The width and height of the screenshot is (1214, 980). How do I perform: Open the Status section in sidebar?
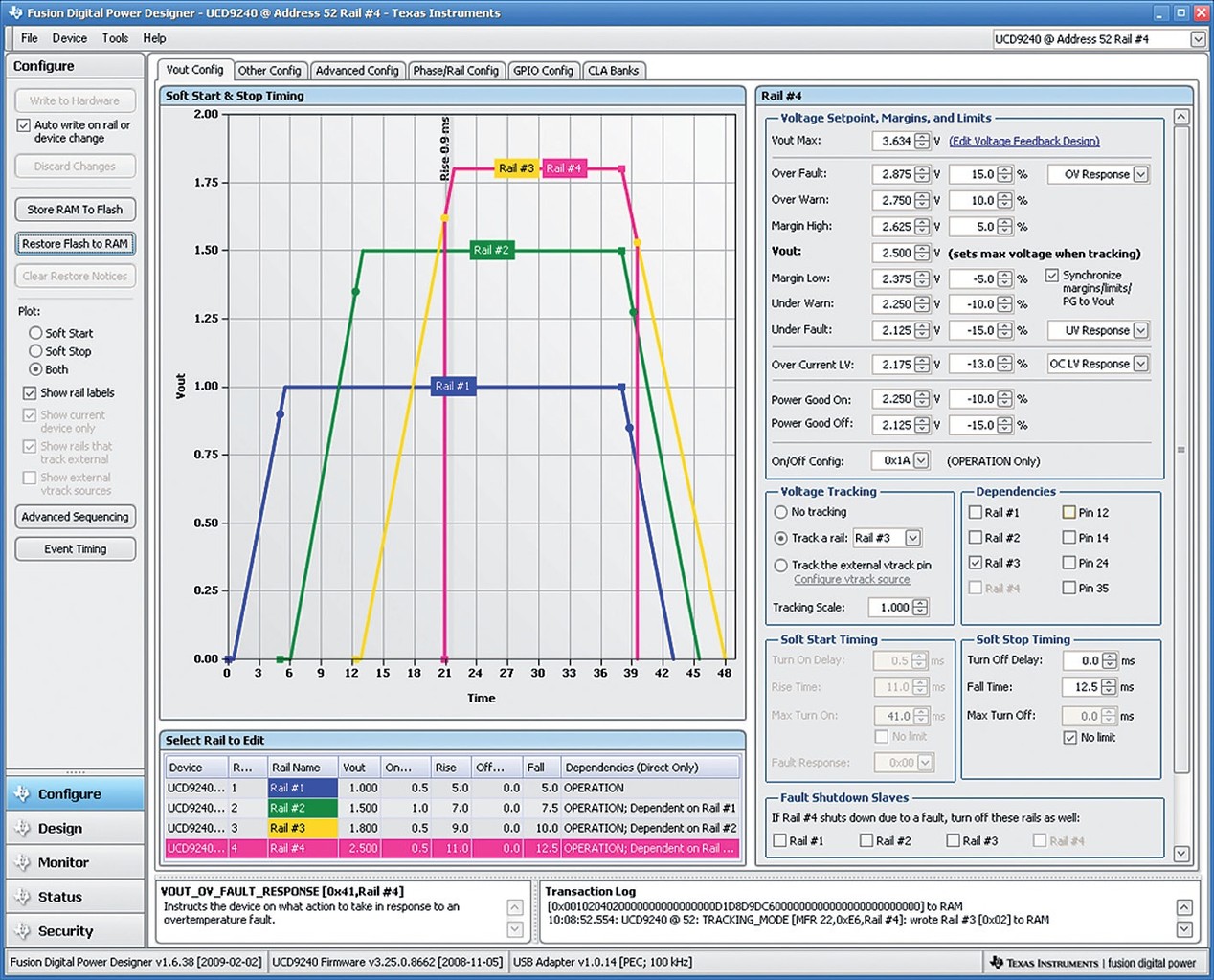tap(75, 898)
